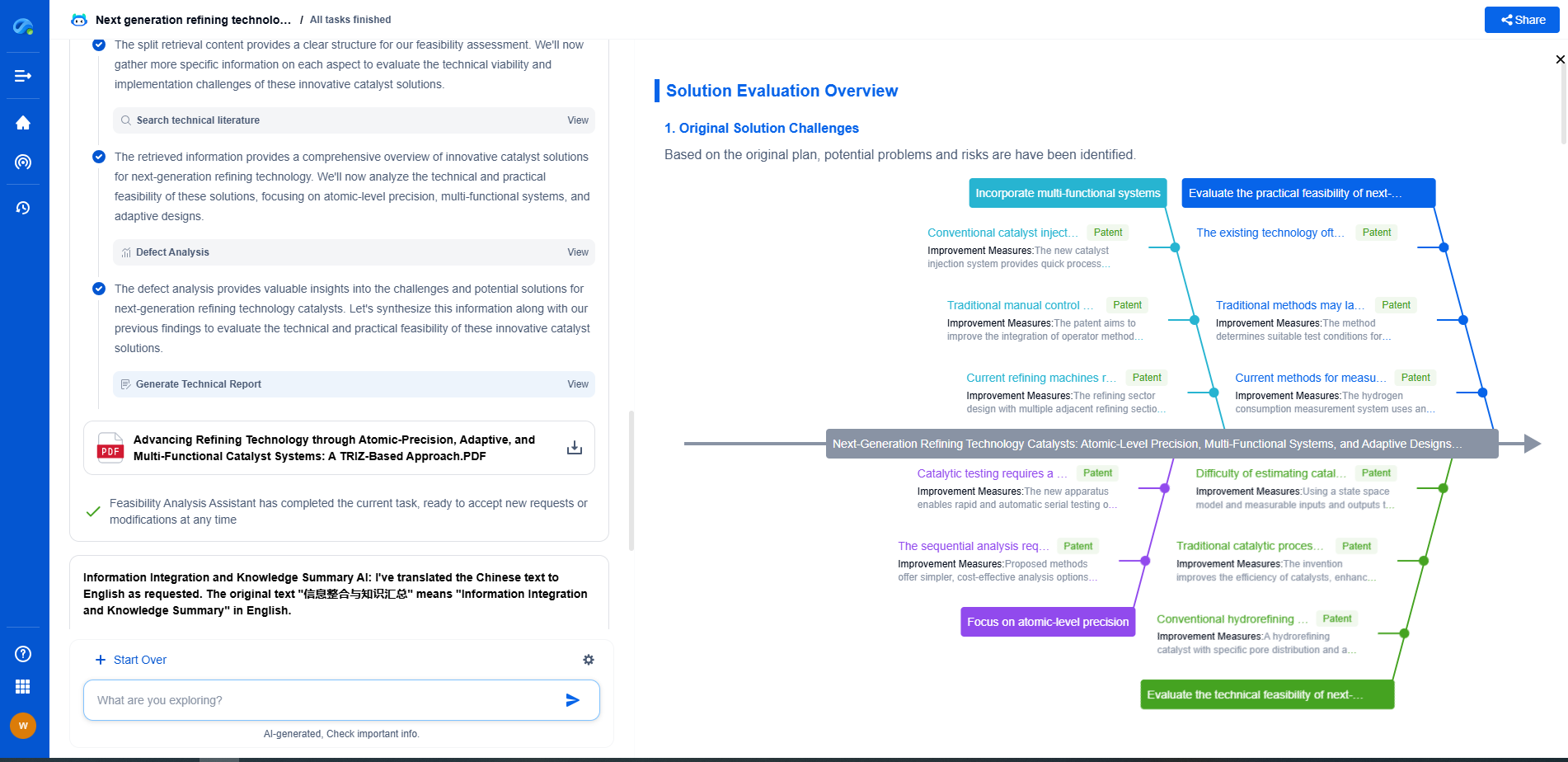Open chat settings gear icon
The height and width of the screenshot is (762, 1568).
click(x=588, y=660)
